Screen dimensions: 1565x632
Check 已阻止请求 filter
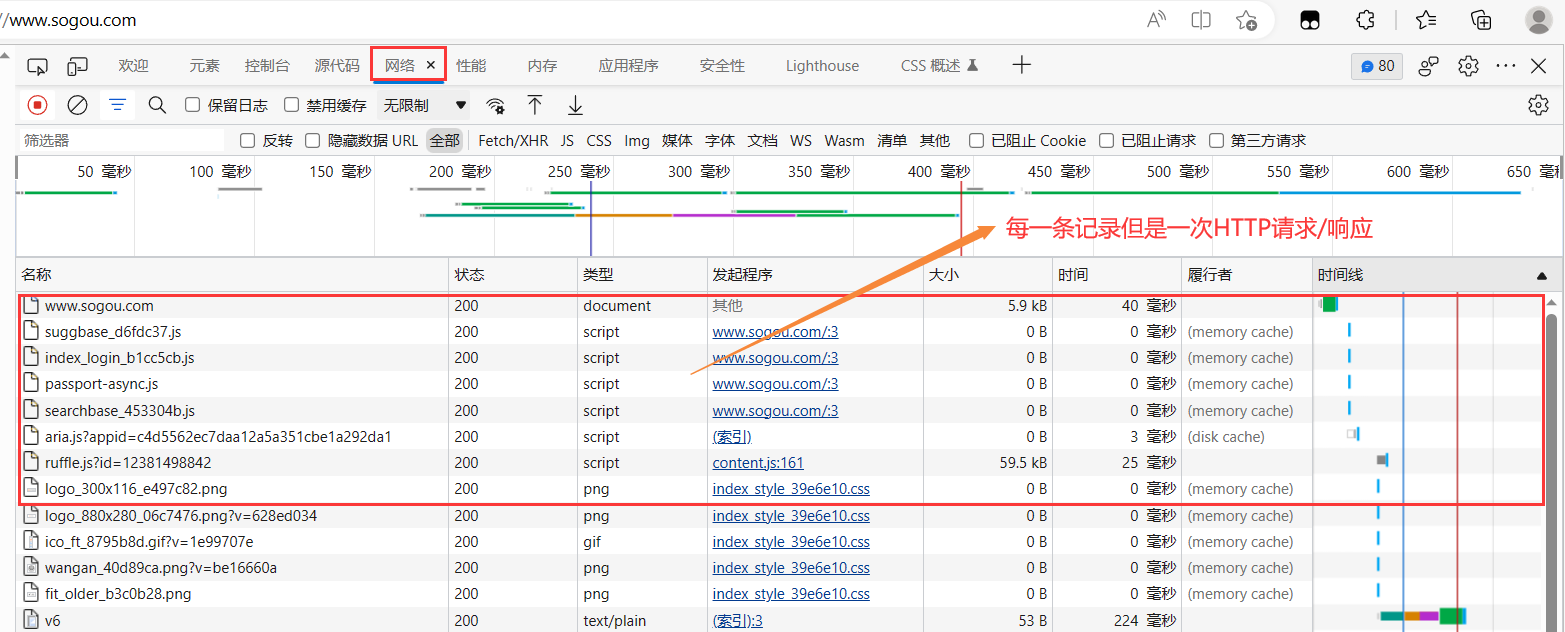click(1106, 141)
